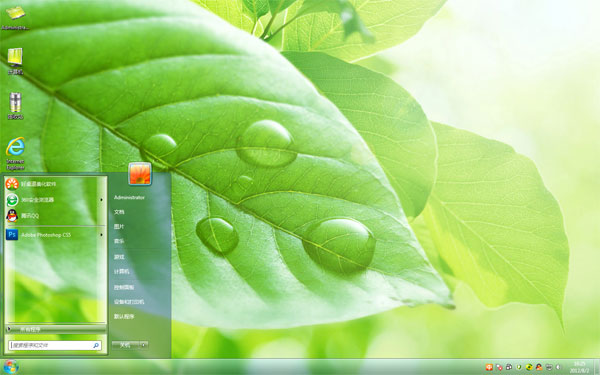The width and height of the screenshot is (600, 375).
Task: Open the taskbar clock and date
Action: tap(579, 367)
